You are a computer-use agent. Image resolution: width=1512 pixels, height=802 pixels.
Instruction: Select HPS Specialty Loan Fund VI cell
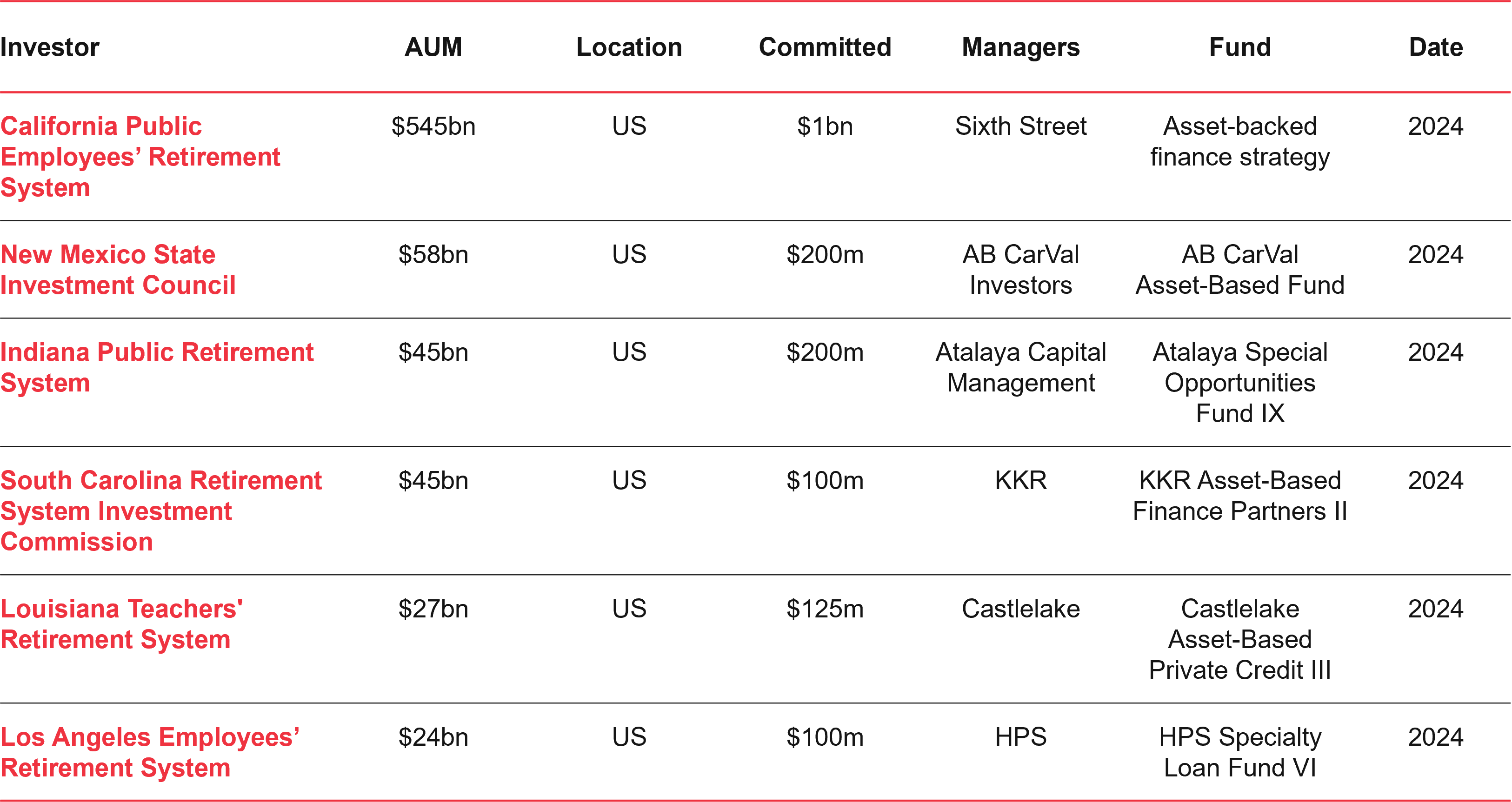(x=1239, y=752)
